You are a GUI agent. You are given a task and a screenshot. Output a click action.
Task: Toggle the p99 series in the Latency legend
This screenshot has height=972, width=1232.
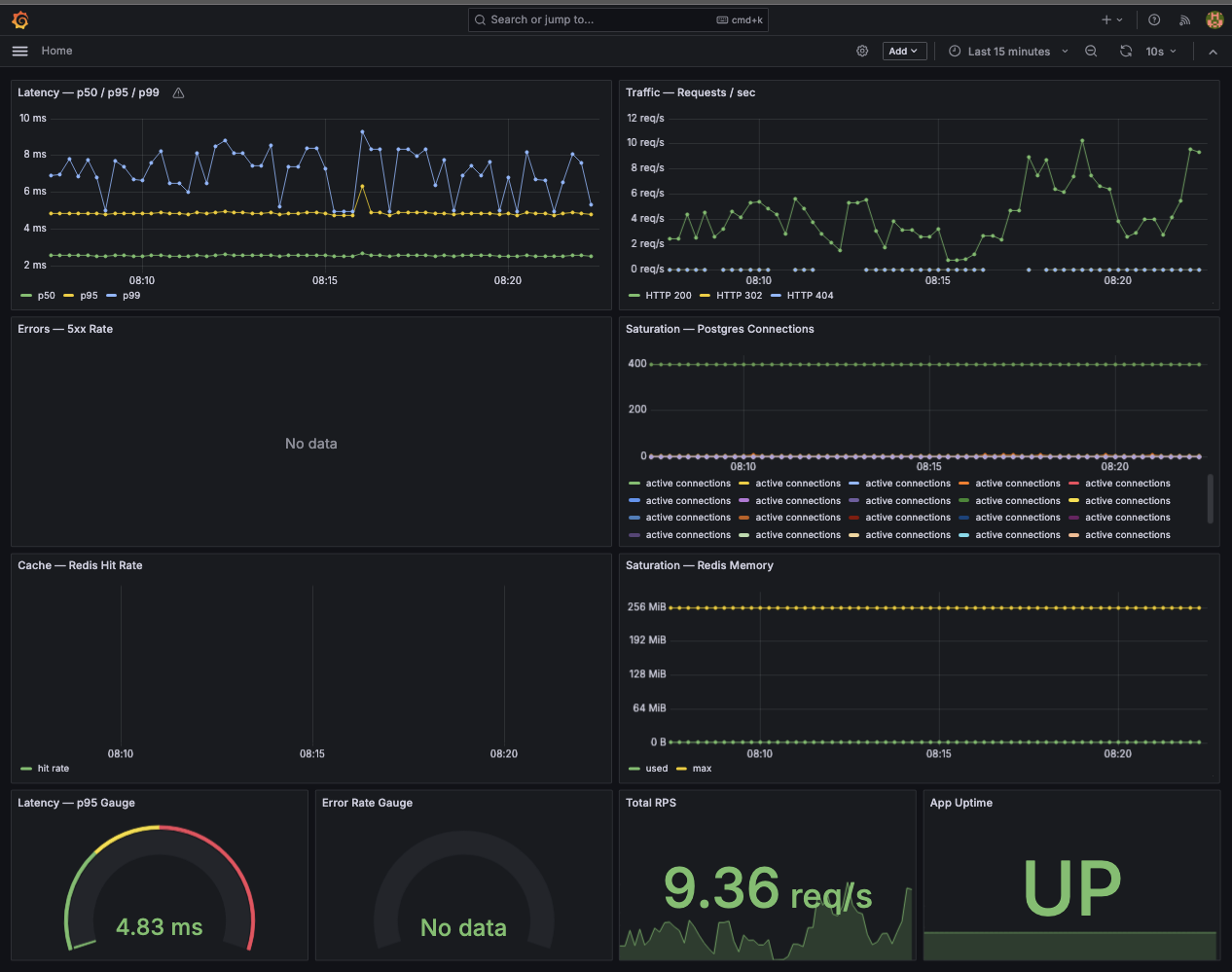click(x=131, y=296)
